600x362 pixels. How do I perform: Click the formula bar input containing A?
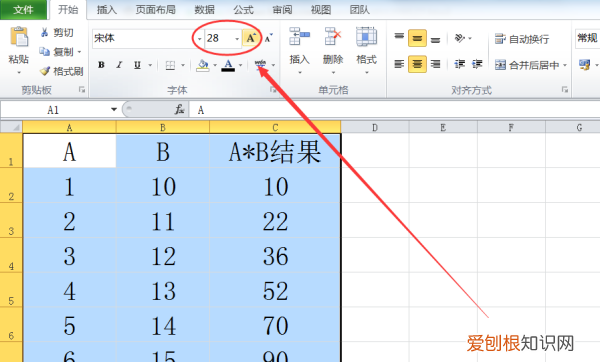point(394,110)
